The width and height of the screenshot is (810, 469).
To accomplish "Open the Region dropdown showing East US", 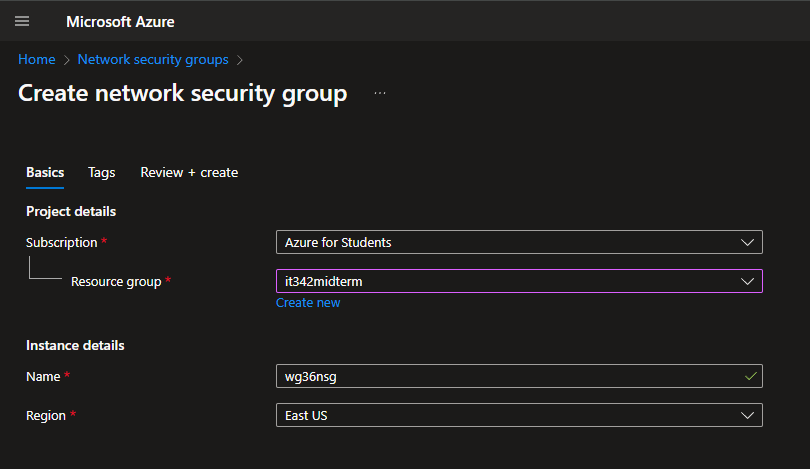I will (518, 415).
